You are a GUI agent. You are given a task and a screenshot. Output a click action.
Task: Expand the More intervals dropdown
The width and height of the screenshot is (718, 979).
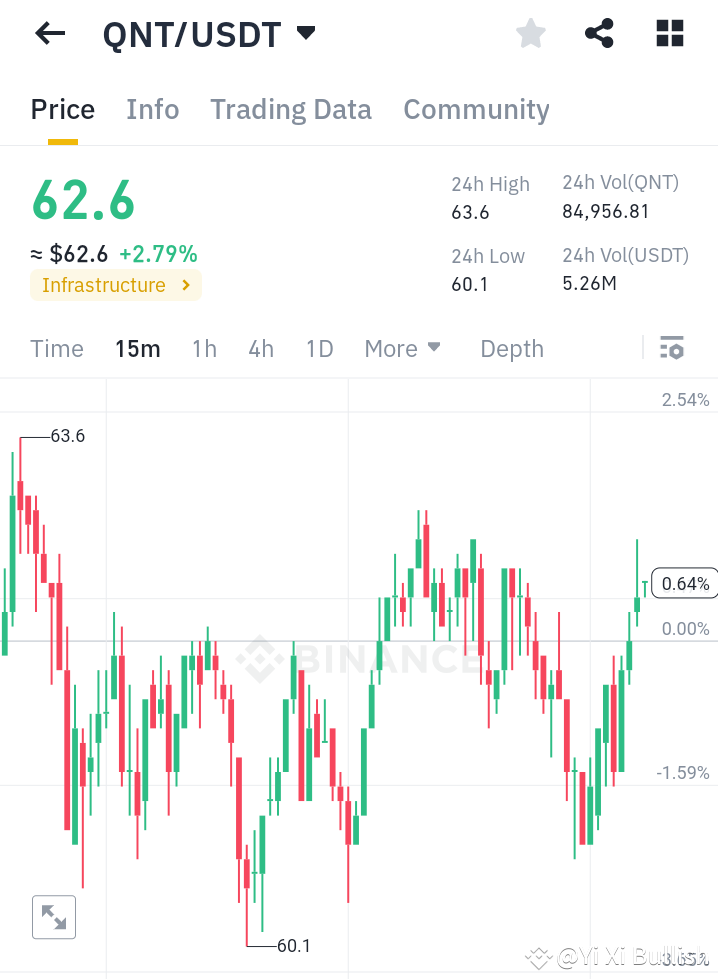point(402,348)
